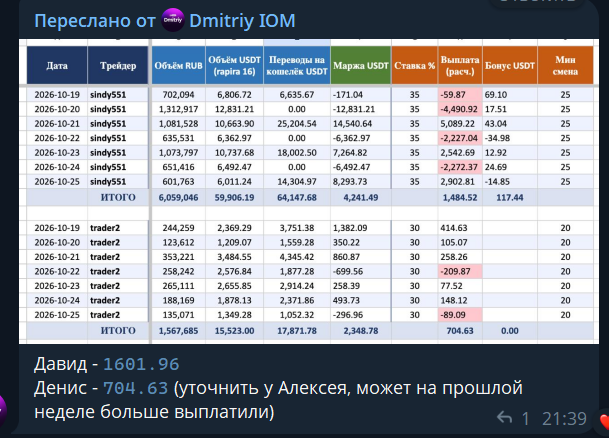Screen dimensions: 609x438
Task: Click the 14,540.64 margin cell
Action: click(x=361, y=124)
